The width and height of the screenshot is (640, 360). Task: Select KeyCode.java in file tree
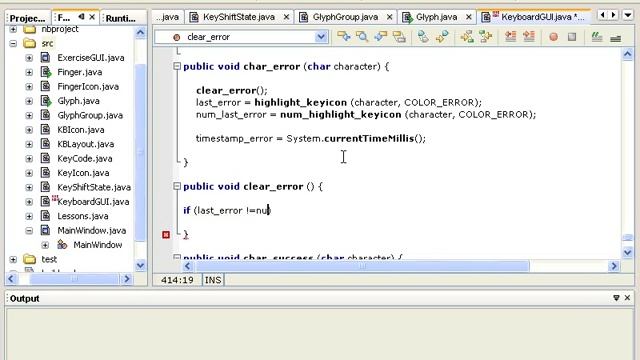coord(84,158)
